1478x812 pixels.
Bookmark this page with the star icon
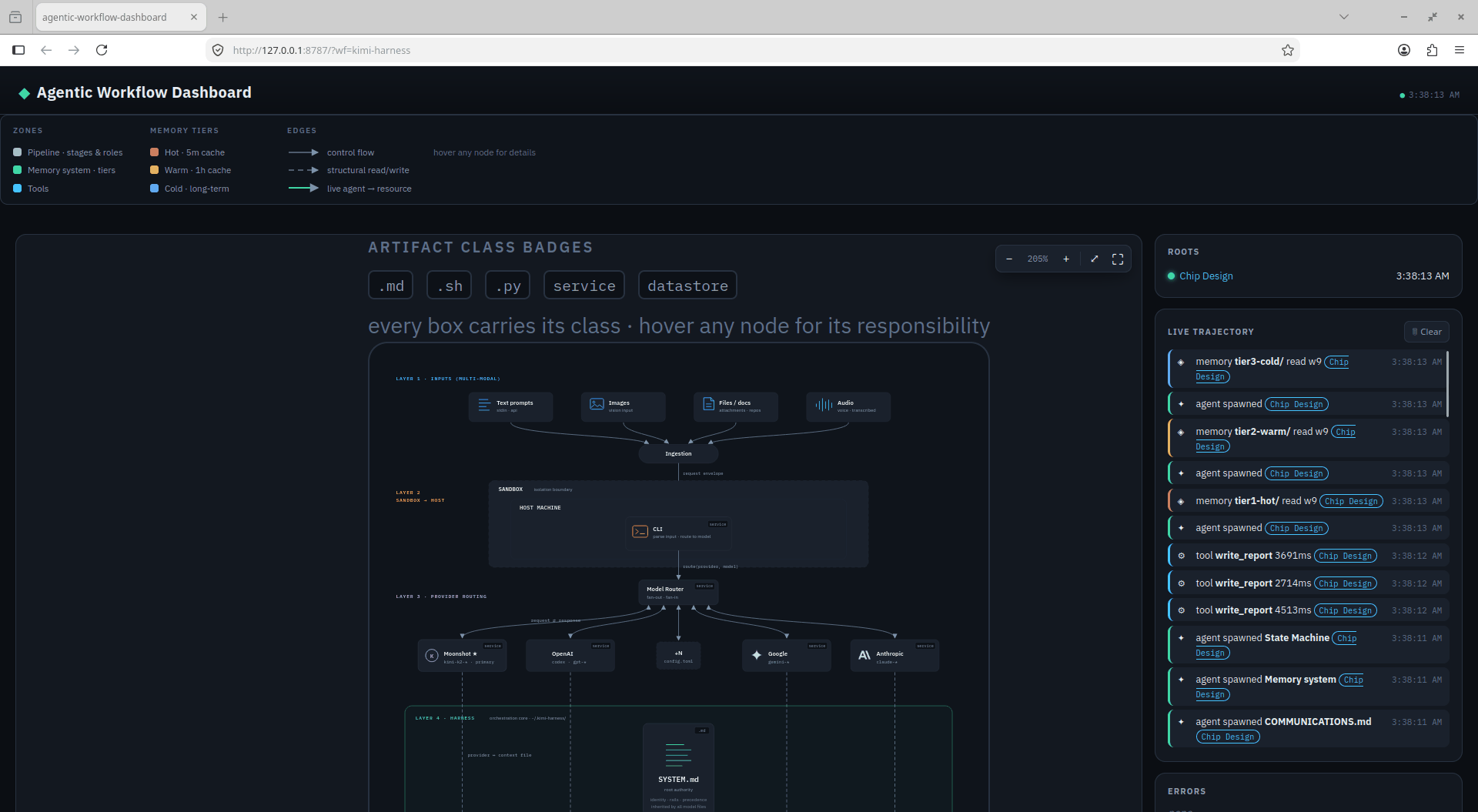coord(1288,50)
